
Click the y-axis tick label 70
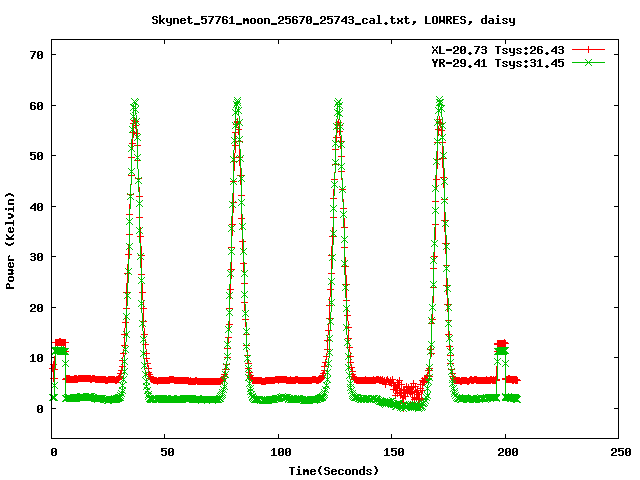(x=36, y=55)
